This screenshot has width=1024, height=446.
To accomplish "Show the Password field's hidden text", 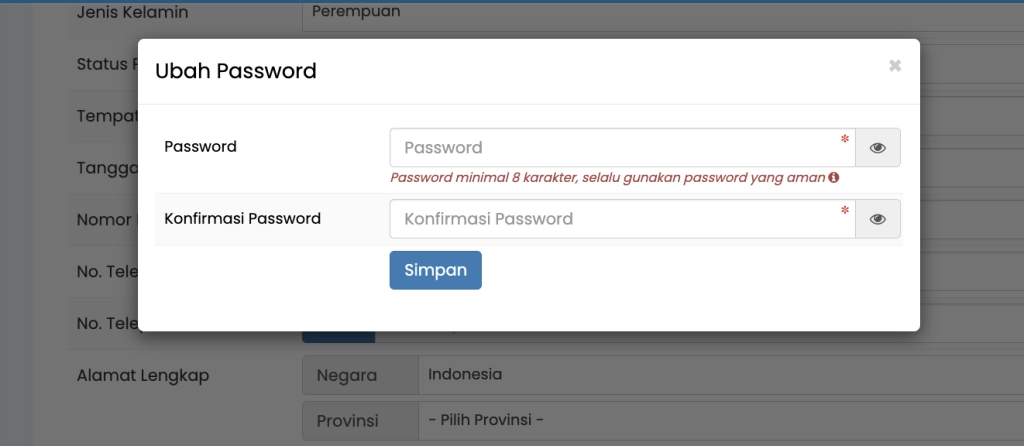I will [x=878, y=148].
